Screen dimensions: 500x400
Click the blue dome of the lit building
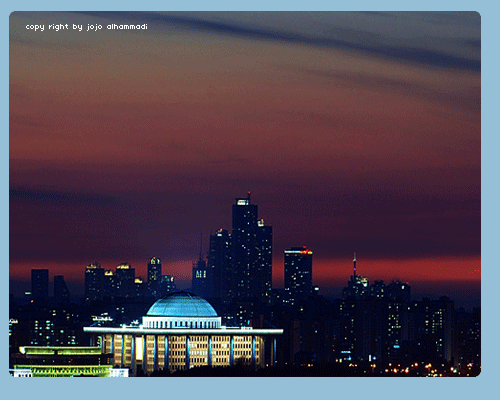[182, 304]
